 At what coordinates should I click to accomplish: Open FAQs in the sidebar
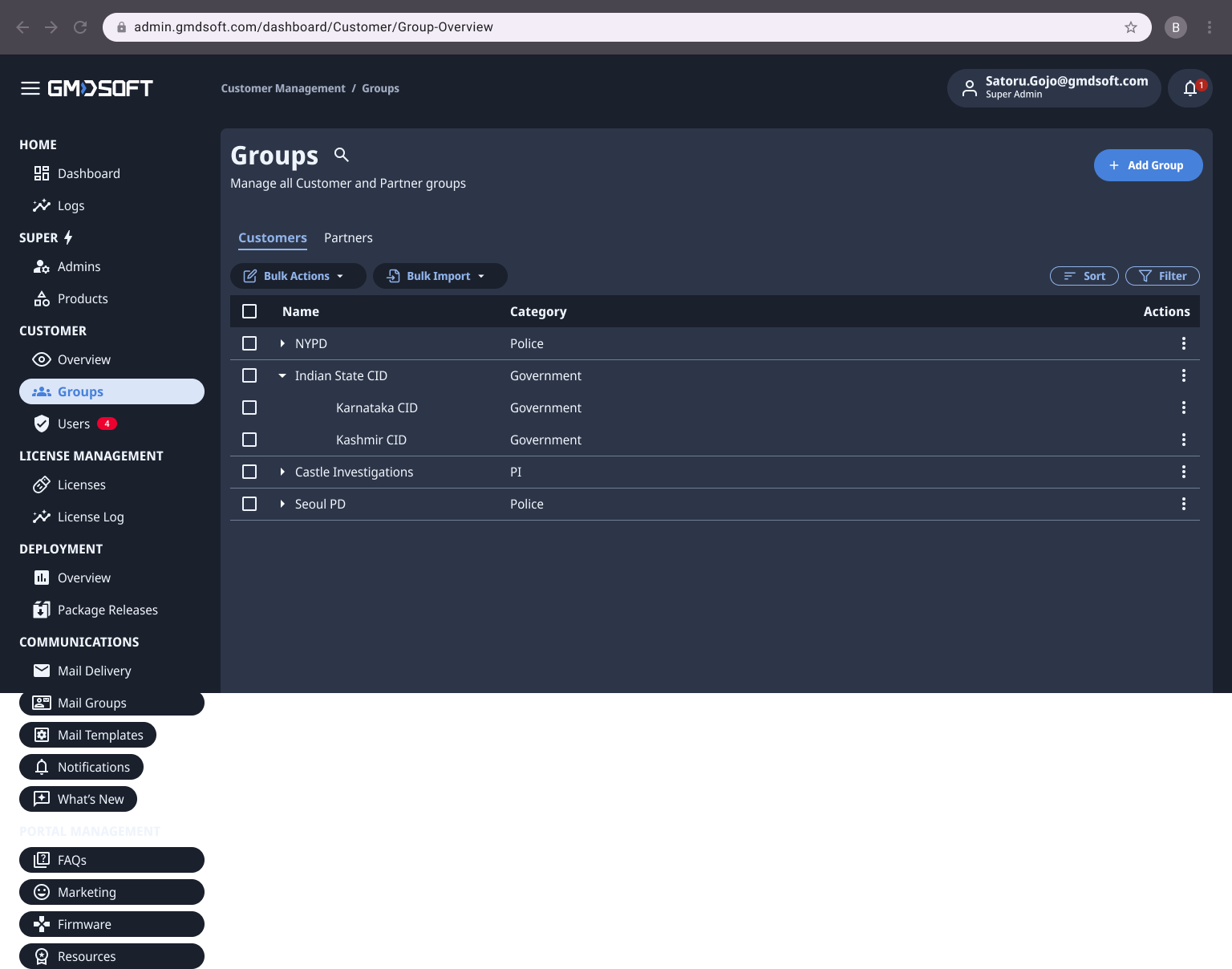pos(111,860)
